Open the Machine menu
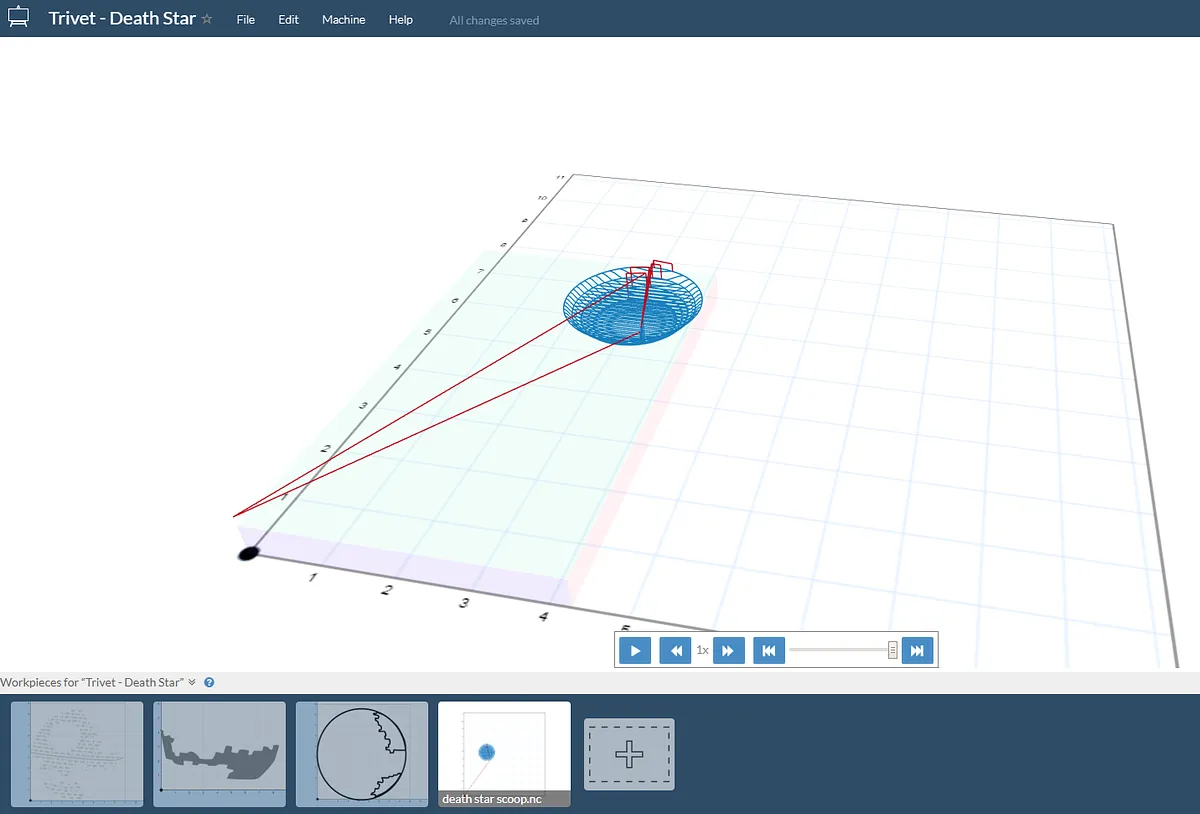This screenshot has height=814, width=1200. pos(343,20)
